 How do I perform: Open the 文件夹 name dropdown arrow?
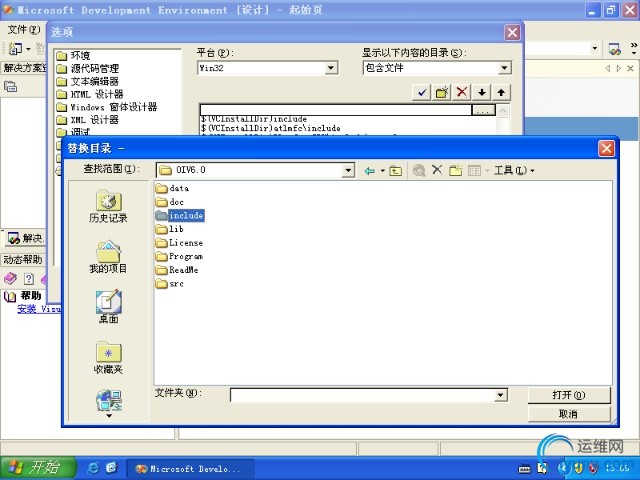click(x=500, y=395)
